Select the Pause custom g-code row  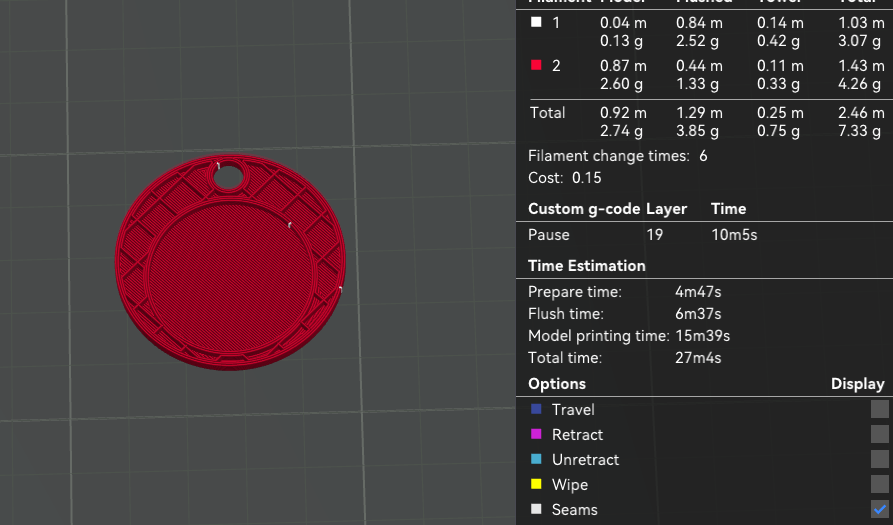click(704, 235)
